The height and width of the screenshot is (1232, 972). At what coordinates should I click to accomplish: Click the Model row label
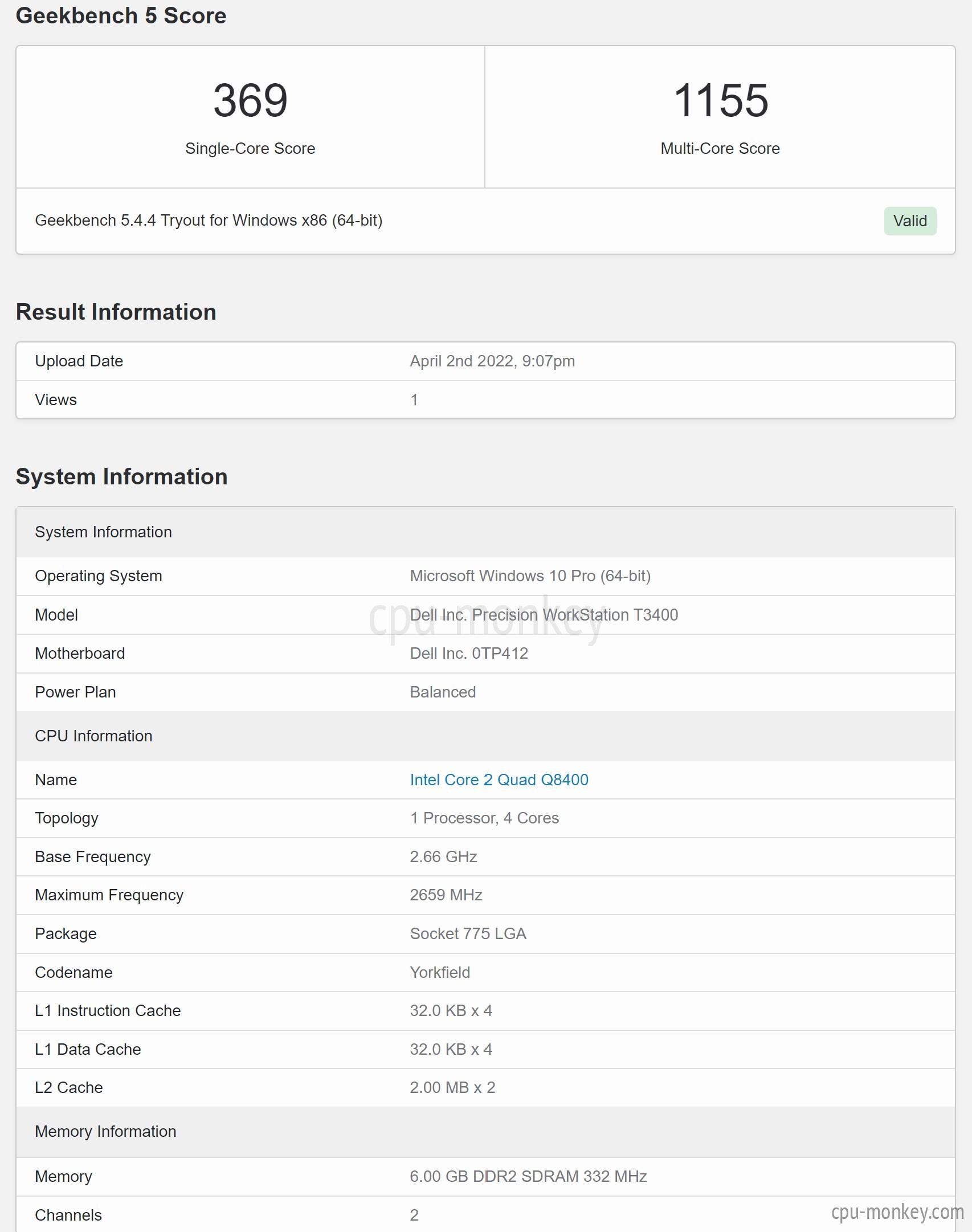coord(56,615)
